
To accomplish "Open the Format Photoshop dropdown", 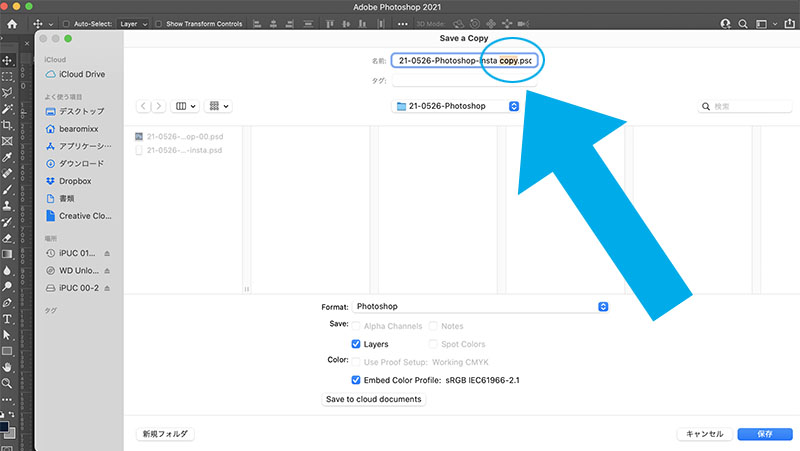I will (480, 307).
